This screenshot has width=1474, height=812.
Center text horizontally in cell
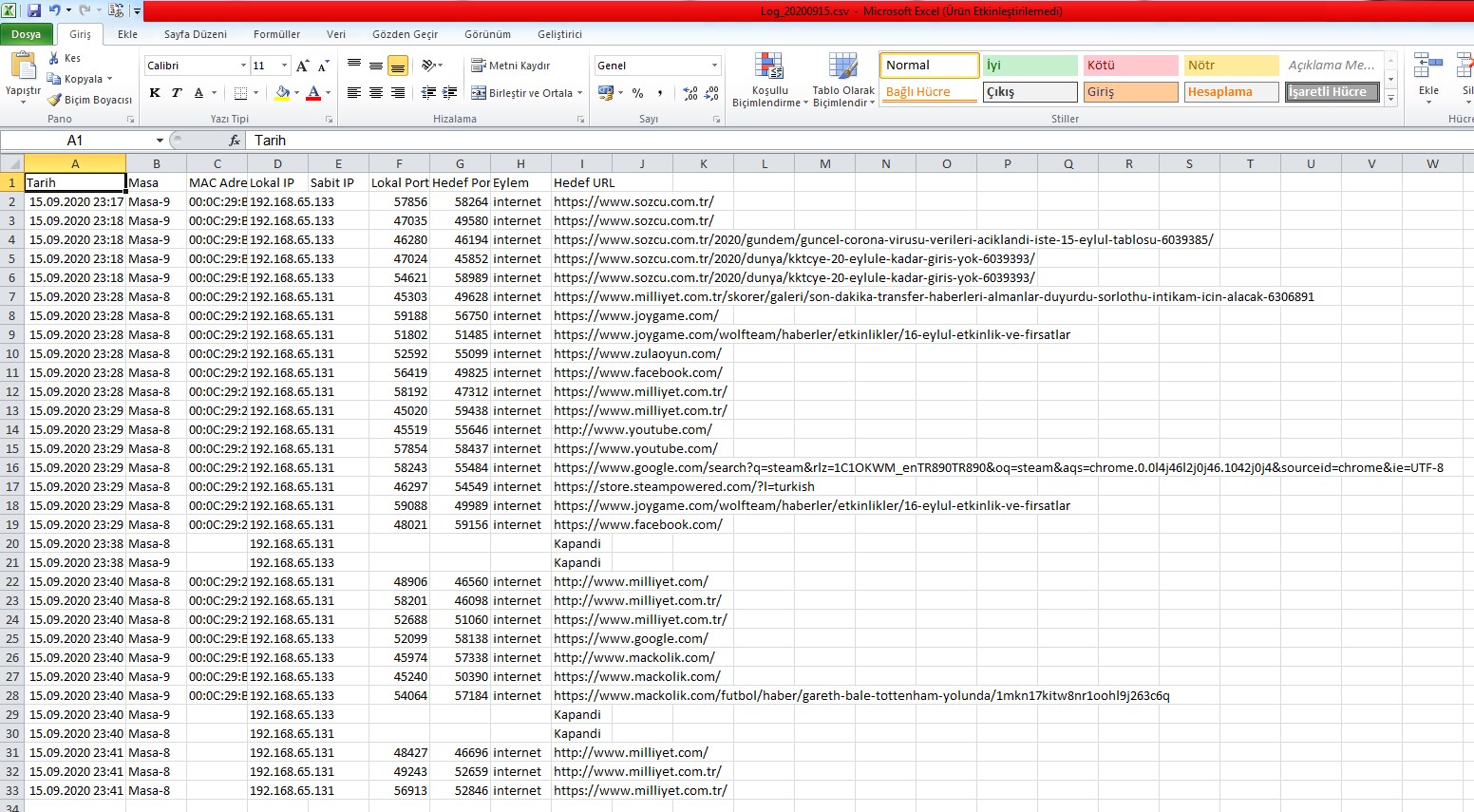point(376,93)
